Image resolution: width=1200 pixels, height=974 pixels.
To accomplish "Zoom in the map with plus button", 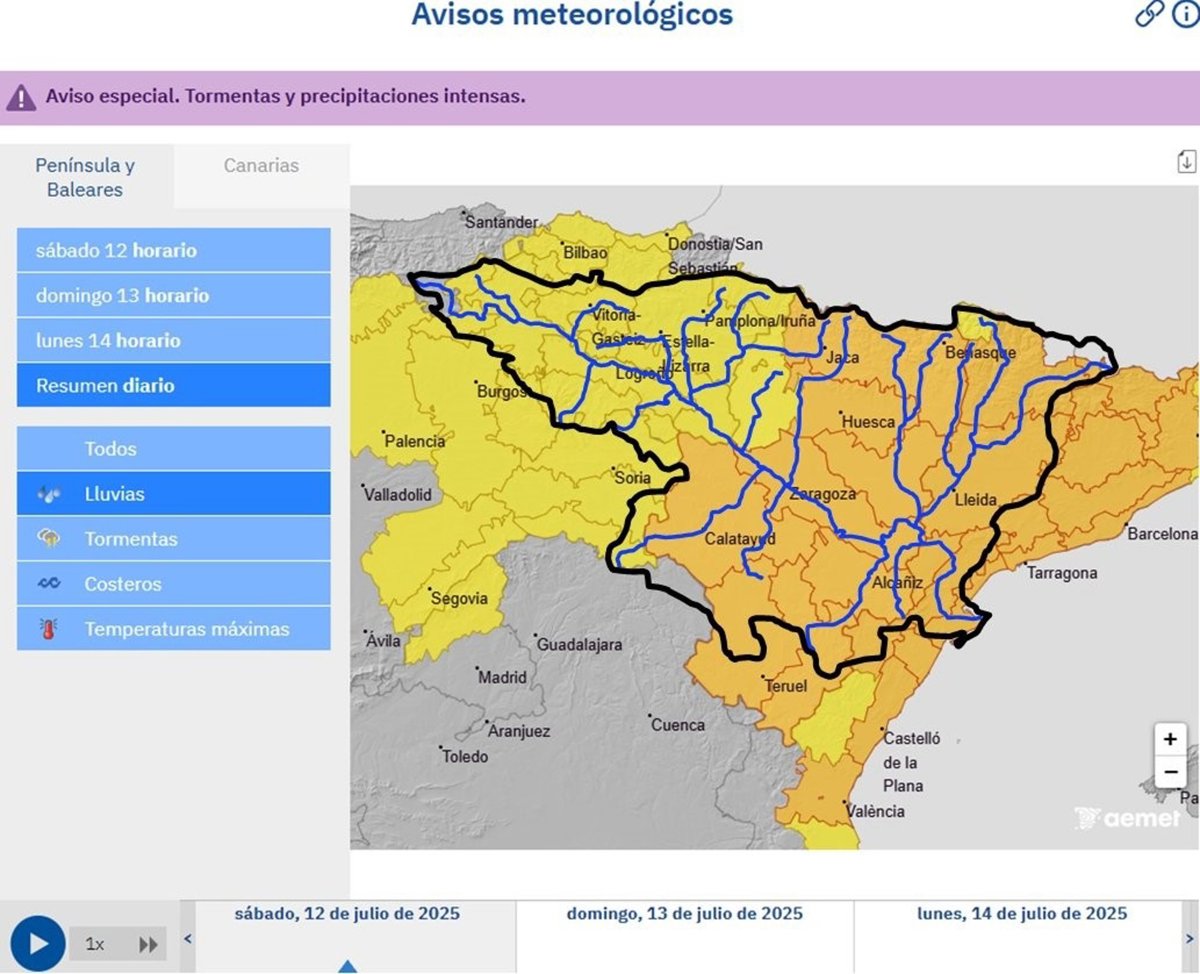I will [x=1170, y=740].
